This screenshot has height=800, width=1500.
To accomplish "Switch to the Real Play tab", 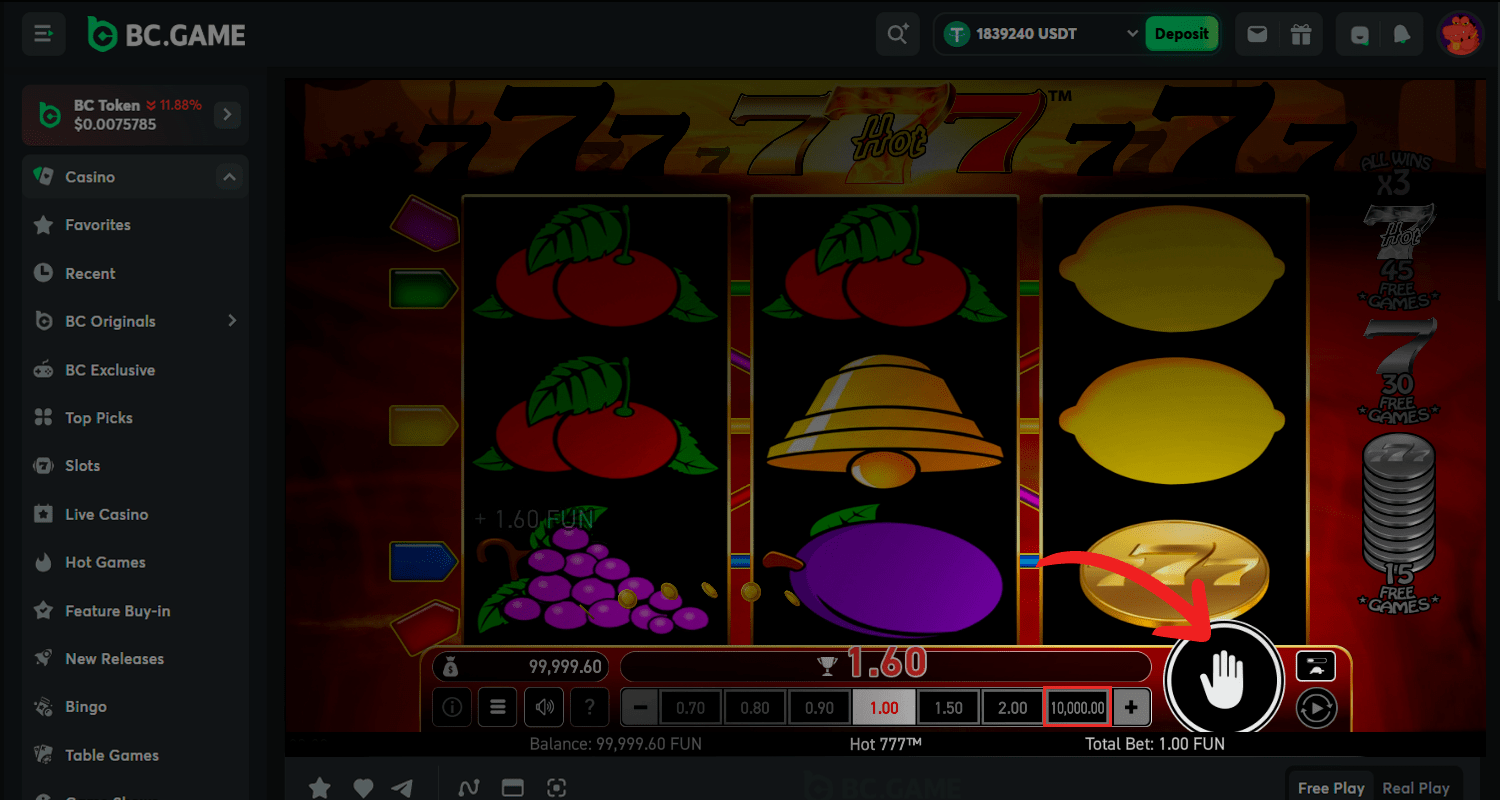I will 1415,788.
